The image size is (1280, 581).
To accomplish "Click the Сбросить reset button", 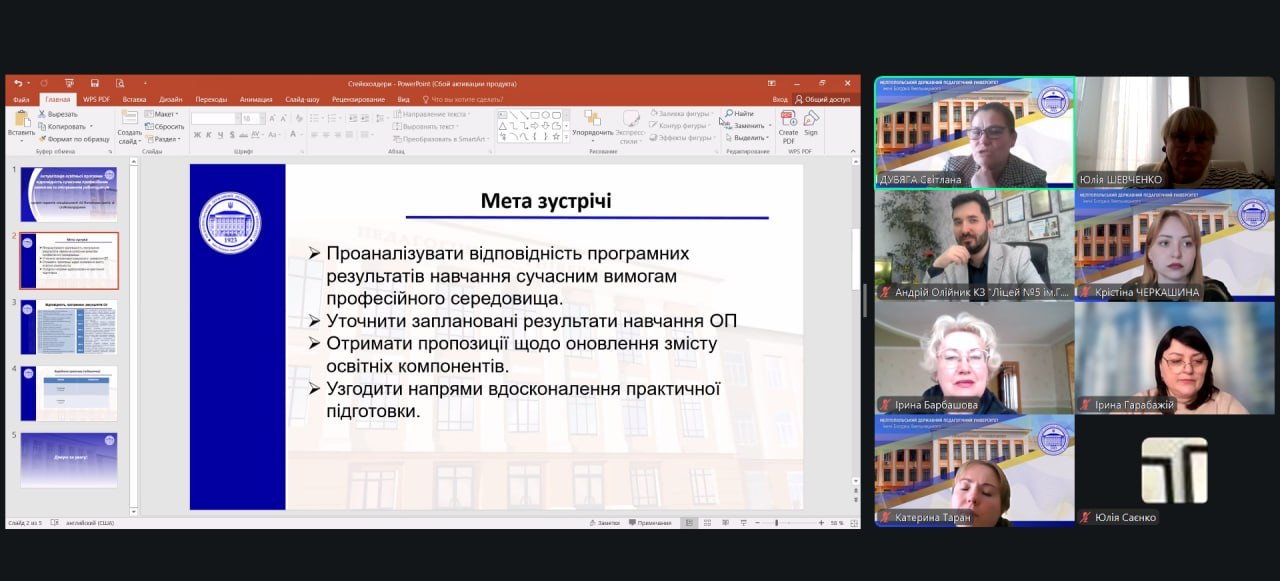I will tap(166, 126).
